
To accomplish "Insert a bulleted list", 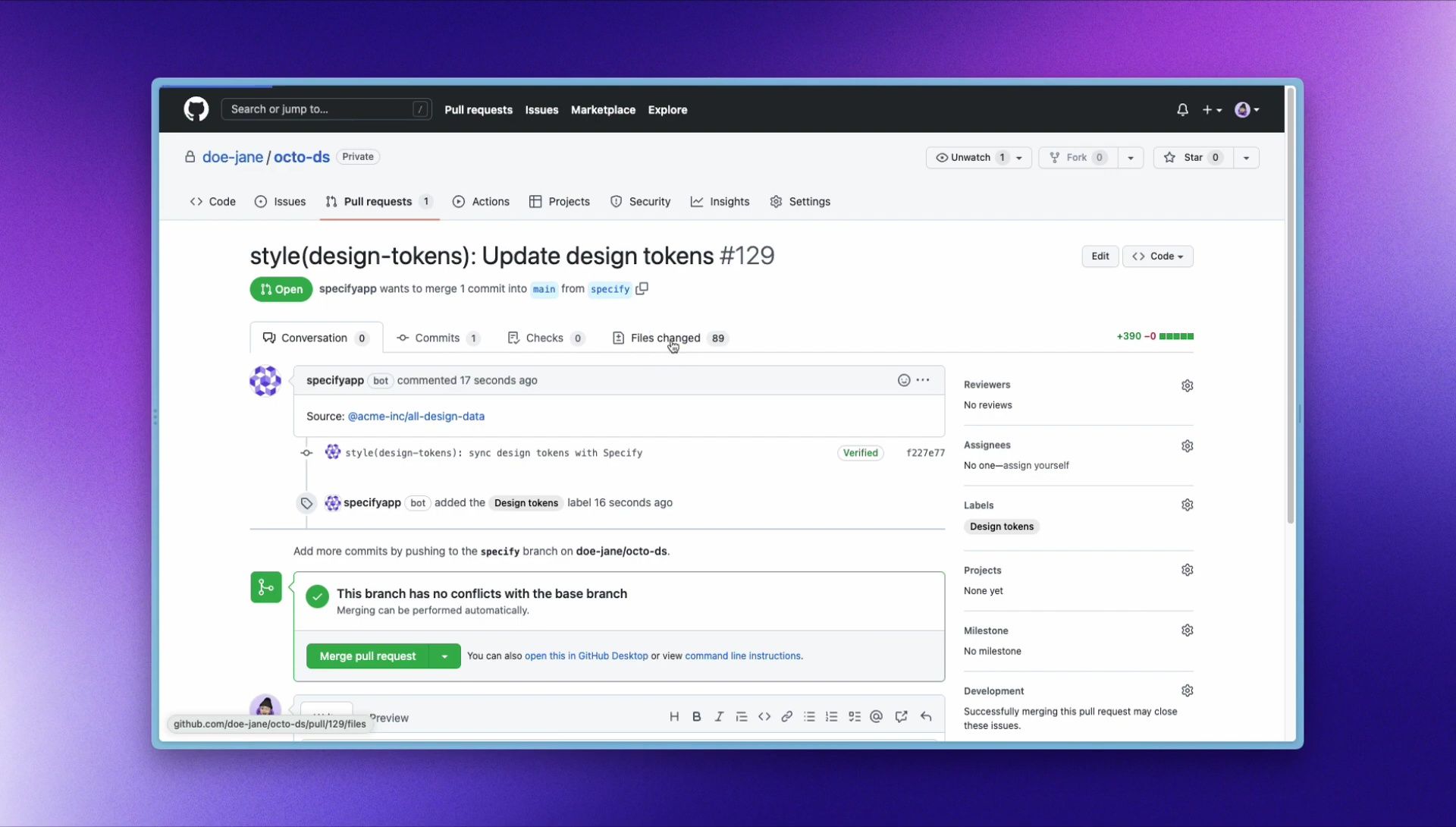I will [x=809, y=717].
